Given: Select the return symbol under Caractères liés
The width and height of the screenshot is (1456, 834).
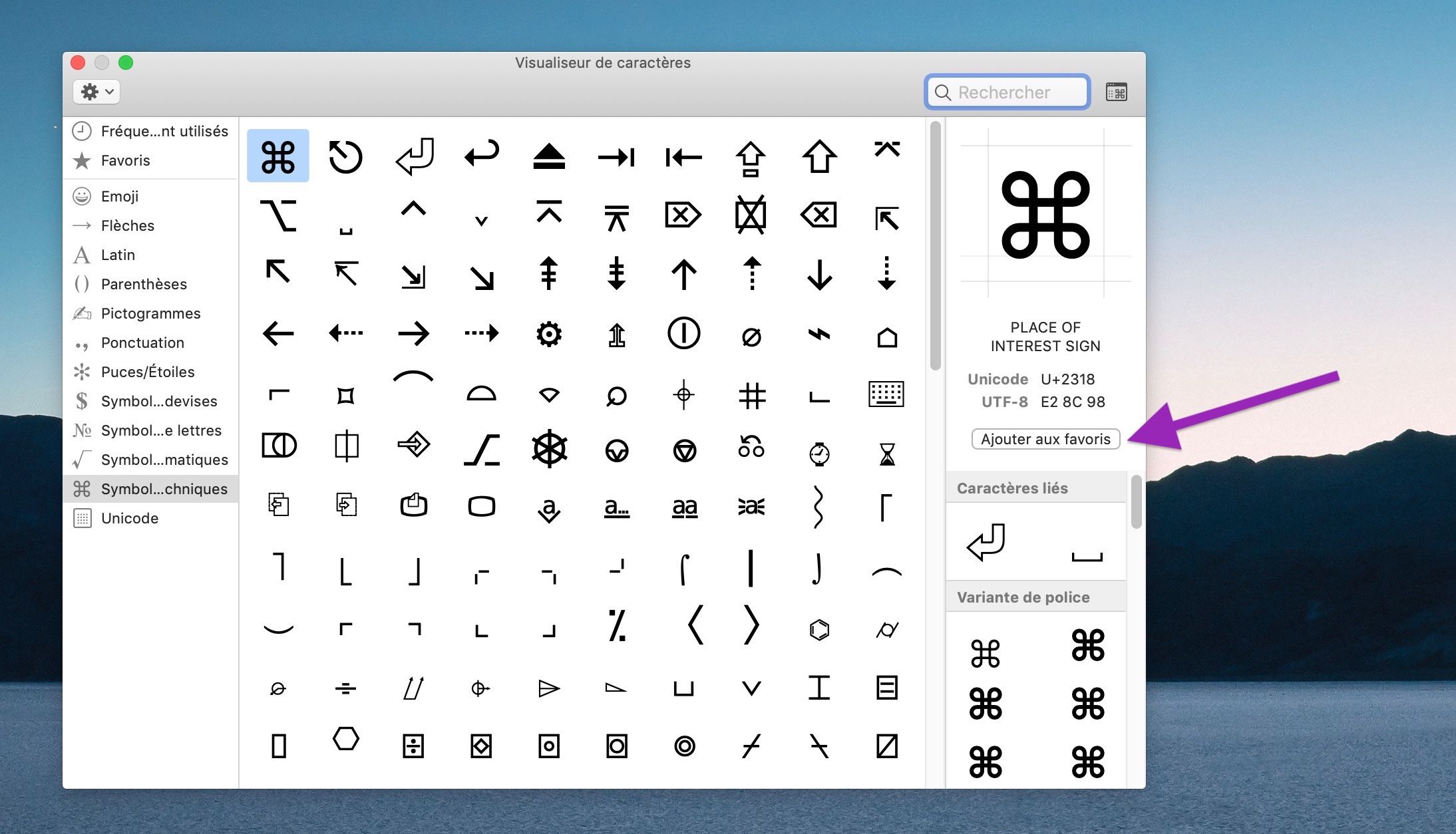Looking at the screenshot, I should point(985,542).
